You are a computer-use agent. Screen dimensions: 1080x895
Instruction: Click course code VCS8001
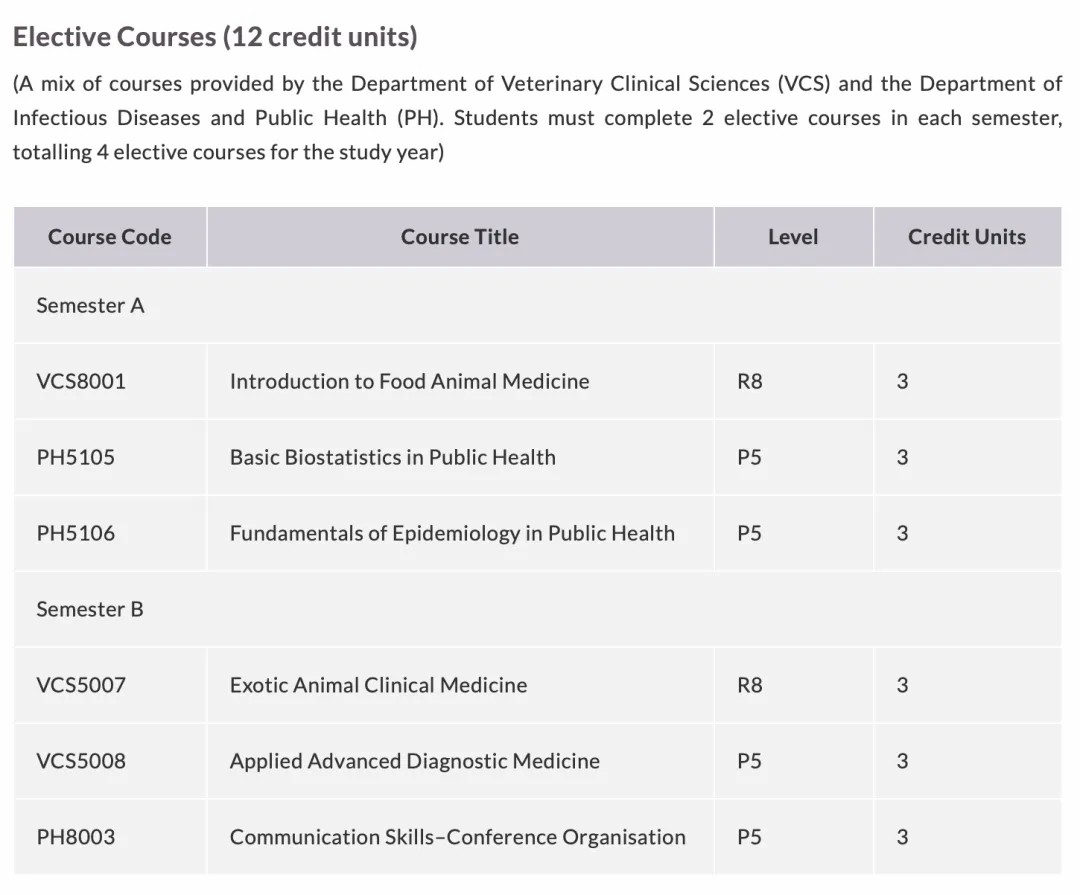81,381
